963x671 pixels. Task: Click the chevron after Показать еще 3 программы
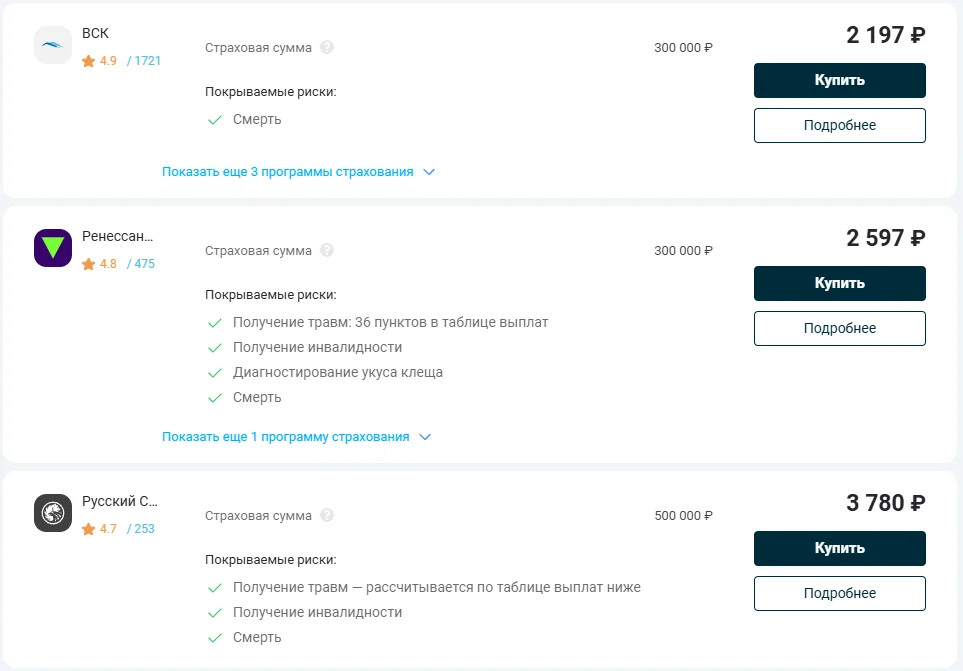pyautogui.click(x=429, y=172)
